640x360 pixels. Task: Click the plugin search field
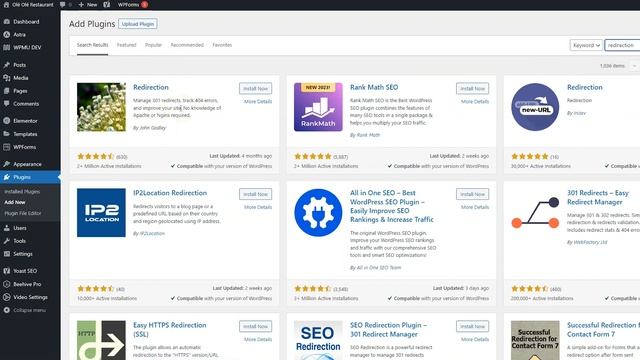(622, 45)
